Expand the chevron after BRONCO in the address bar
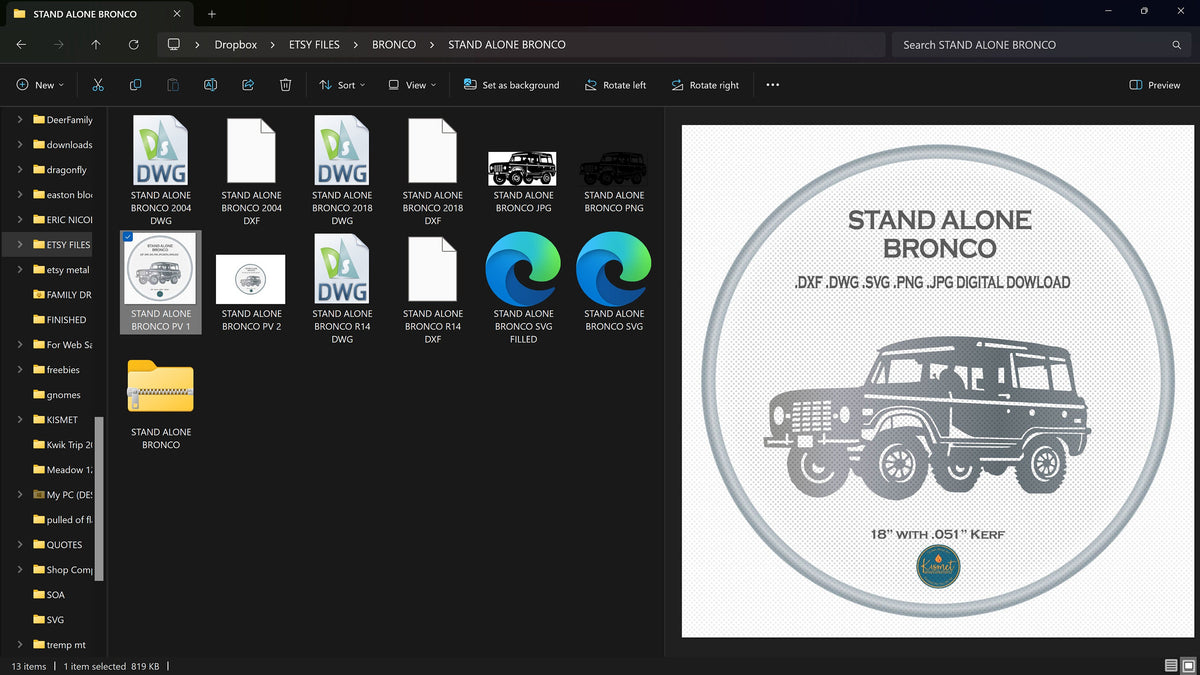 [432, 45]
